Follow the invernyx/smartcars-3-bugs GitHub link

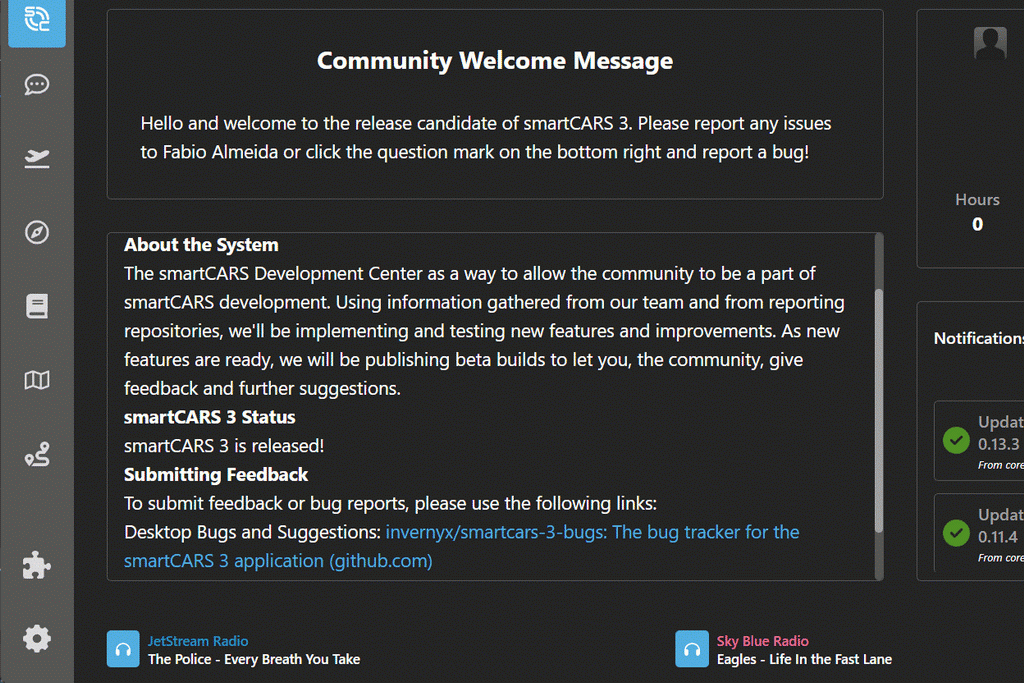(x=592, y=532)
